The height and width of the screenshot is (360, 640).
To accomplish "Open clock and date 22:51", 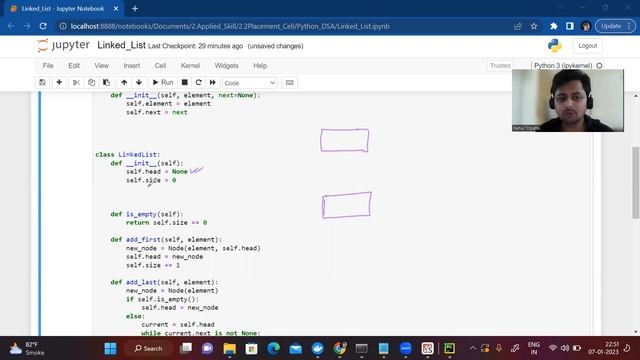I will [x=604, y=348].
